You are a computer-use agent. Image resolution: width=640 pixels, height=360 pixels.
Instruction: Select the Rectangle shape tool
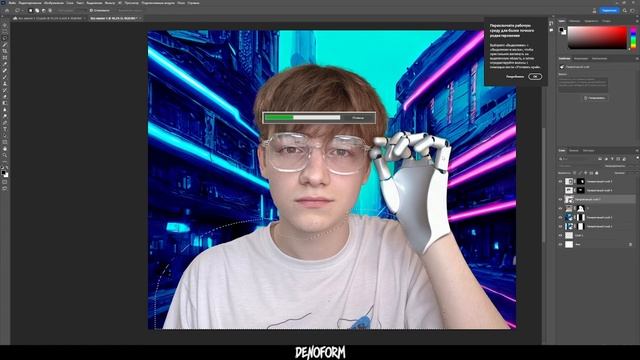(5, 142)
